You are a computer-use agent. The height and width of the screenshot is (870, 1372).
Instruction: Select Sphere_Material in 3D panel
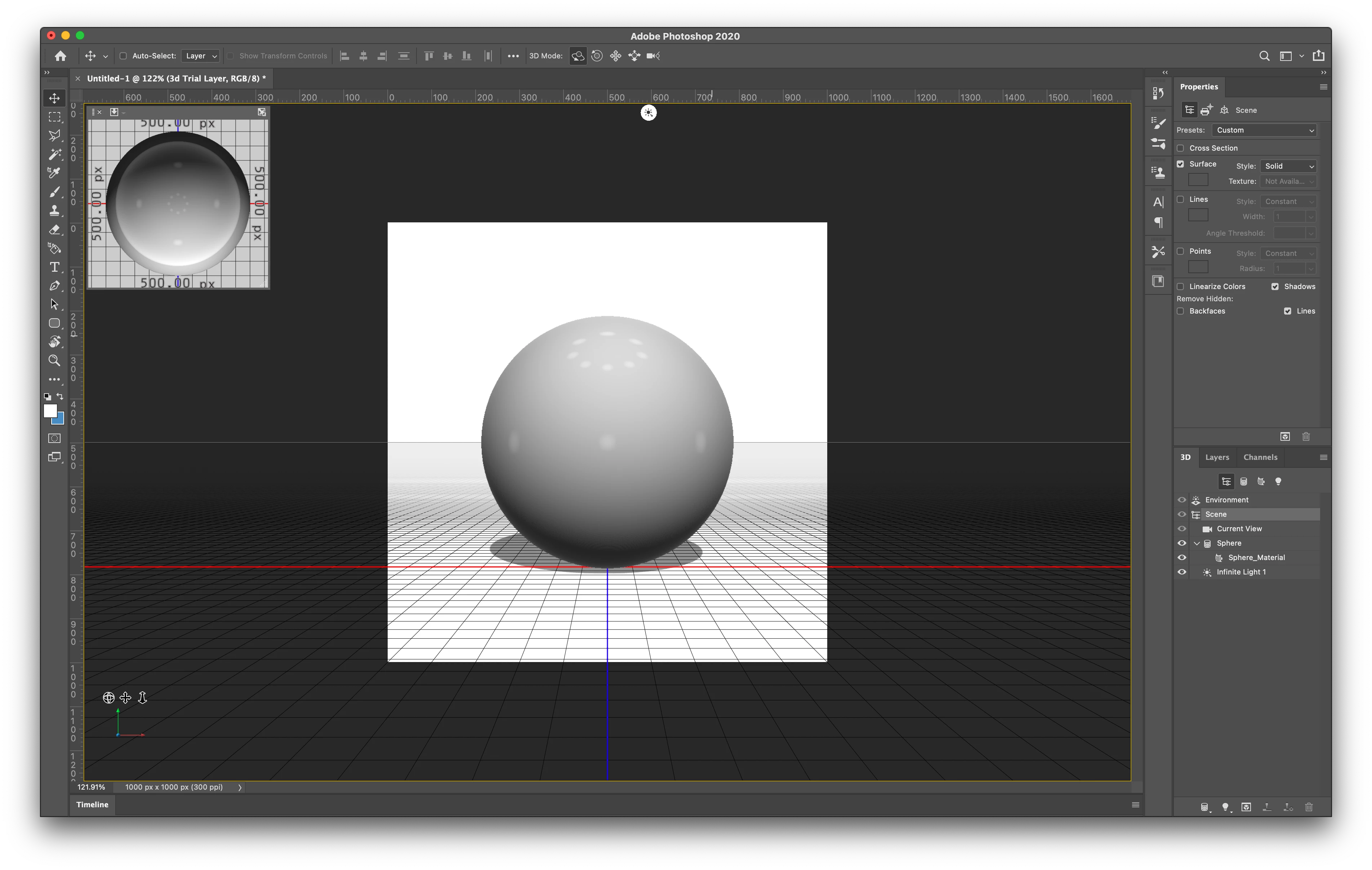[x=1256, y=558]
